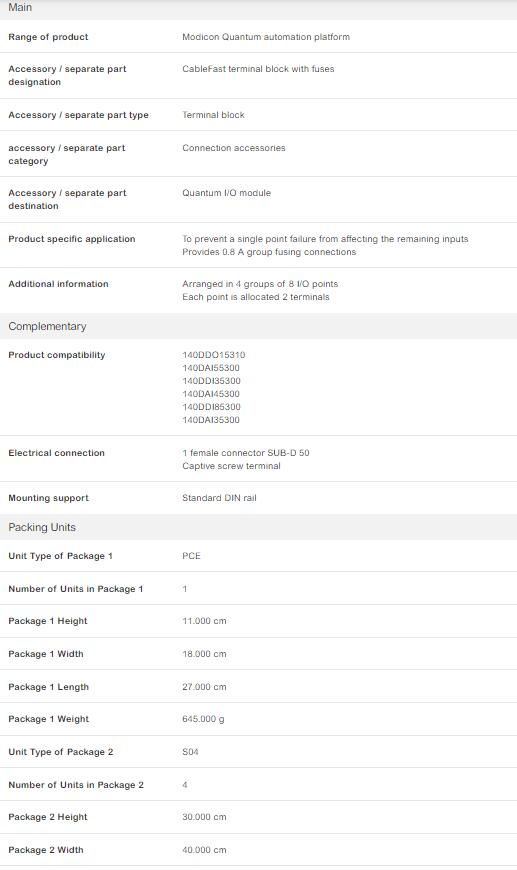The width and height of the screenshot is (517, 870).
Task: Select compatible product 140DAI55300
Action: coord(211,368)
